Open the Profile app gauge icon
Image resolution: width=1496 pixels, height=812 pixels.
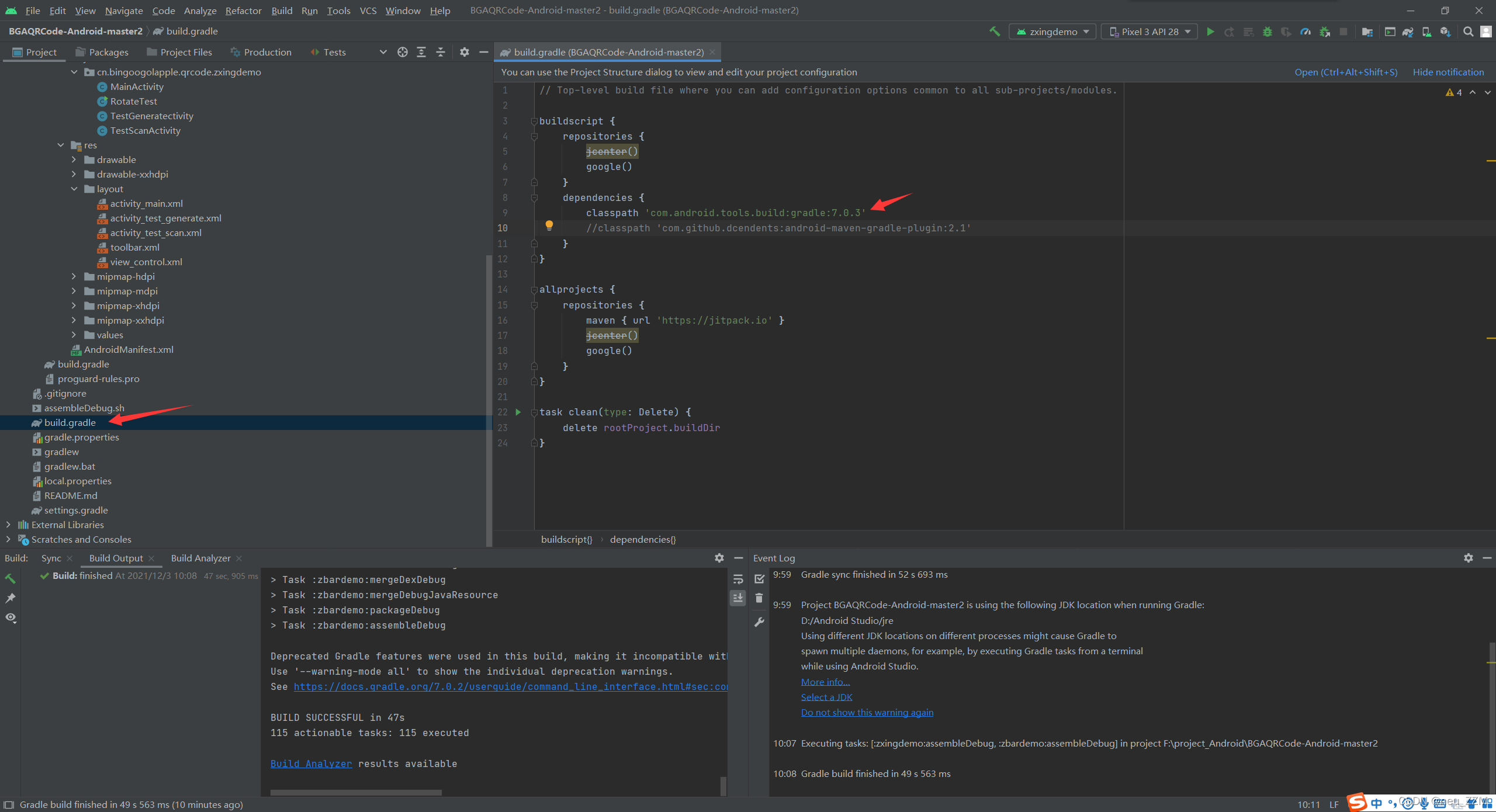(x=1305, y=32)
